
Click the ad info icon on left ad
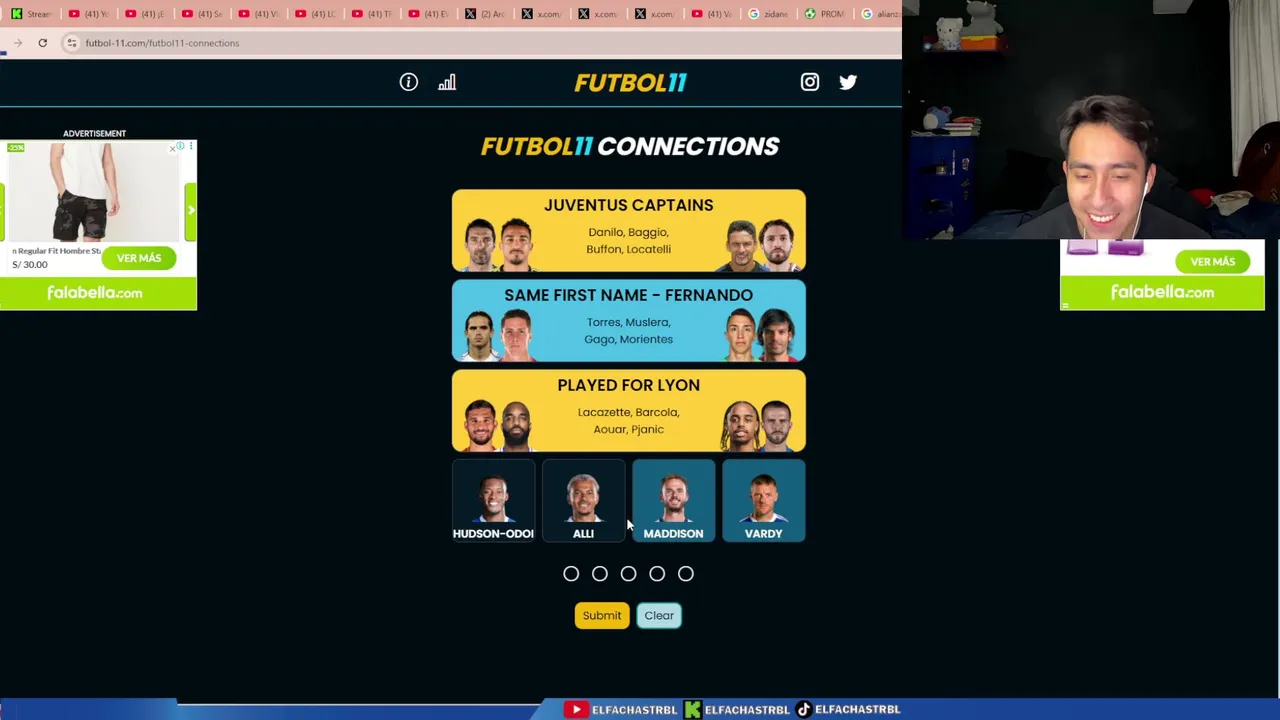click(x=181, y=147)
